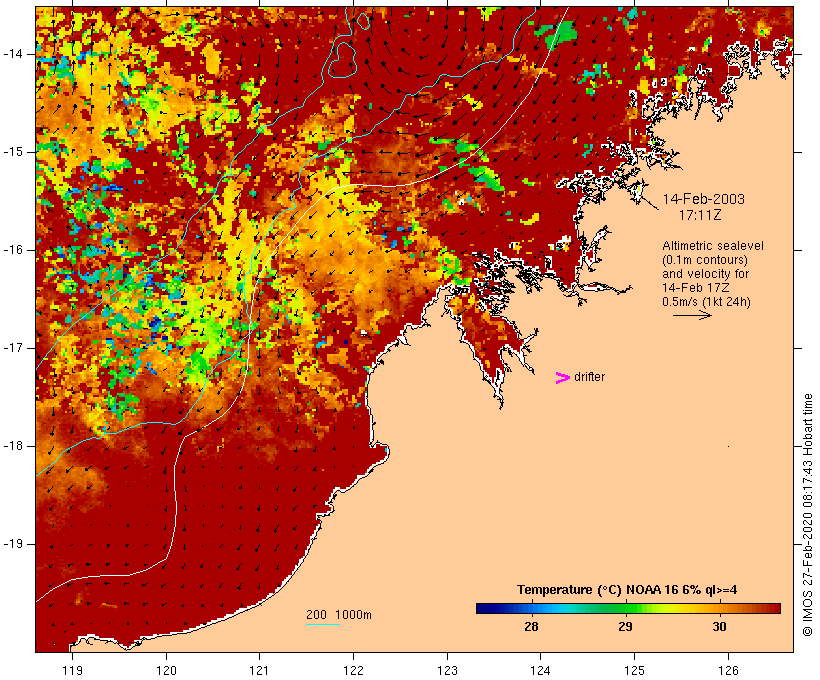Click the '120' longitude axis label
820x680 pixels.
(x=166, y=670)
